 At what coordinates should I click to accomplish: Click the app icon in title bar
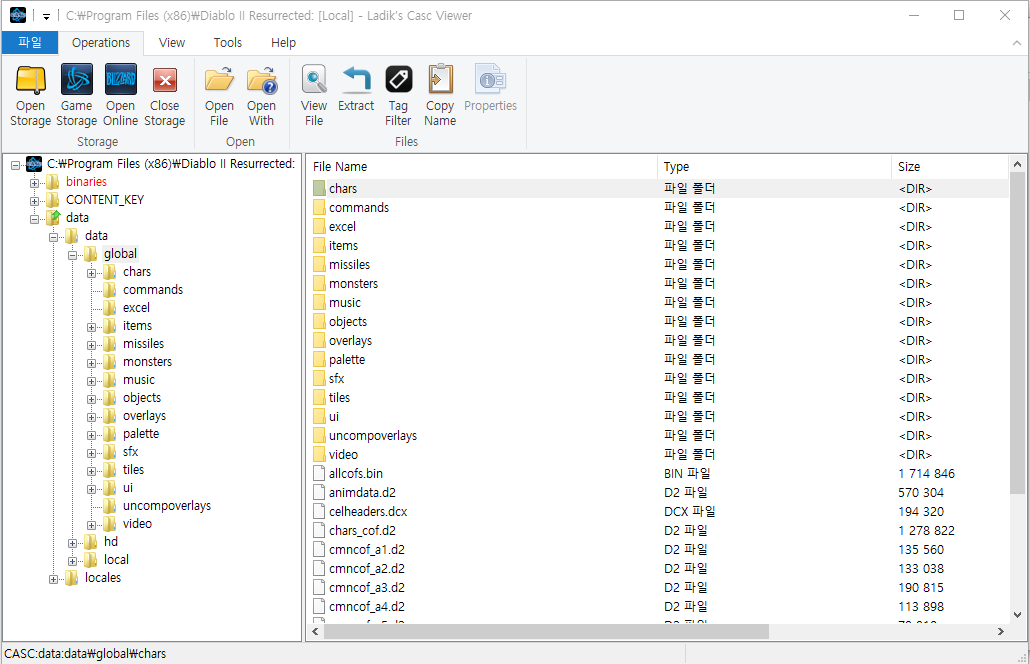point(18,15)
